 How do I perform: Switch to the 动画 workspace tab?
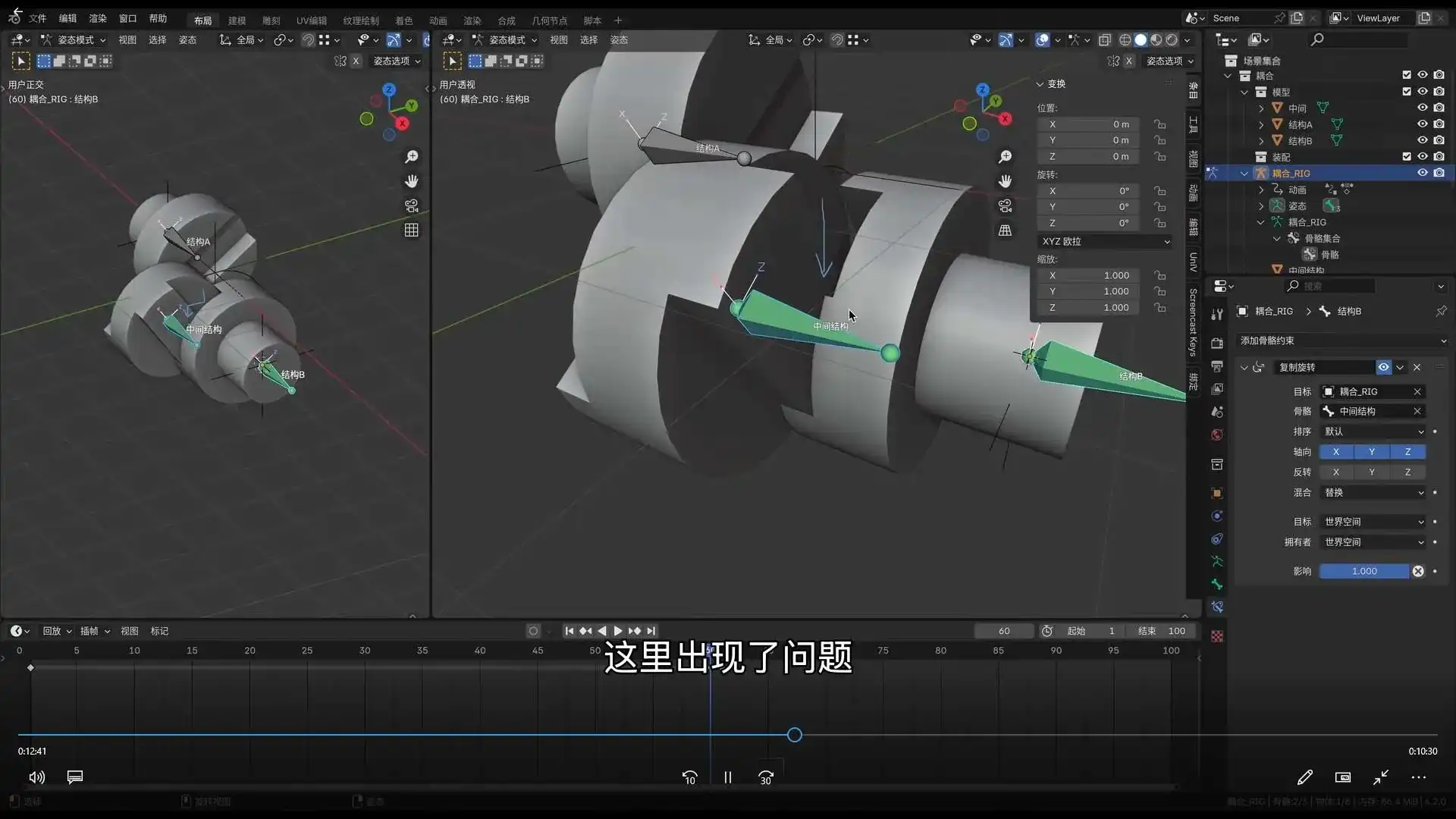coord(438,20)
